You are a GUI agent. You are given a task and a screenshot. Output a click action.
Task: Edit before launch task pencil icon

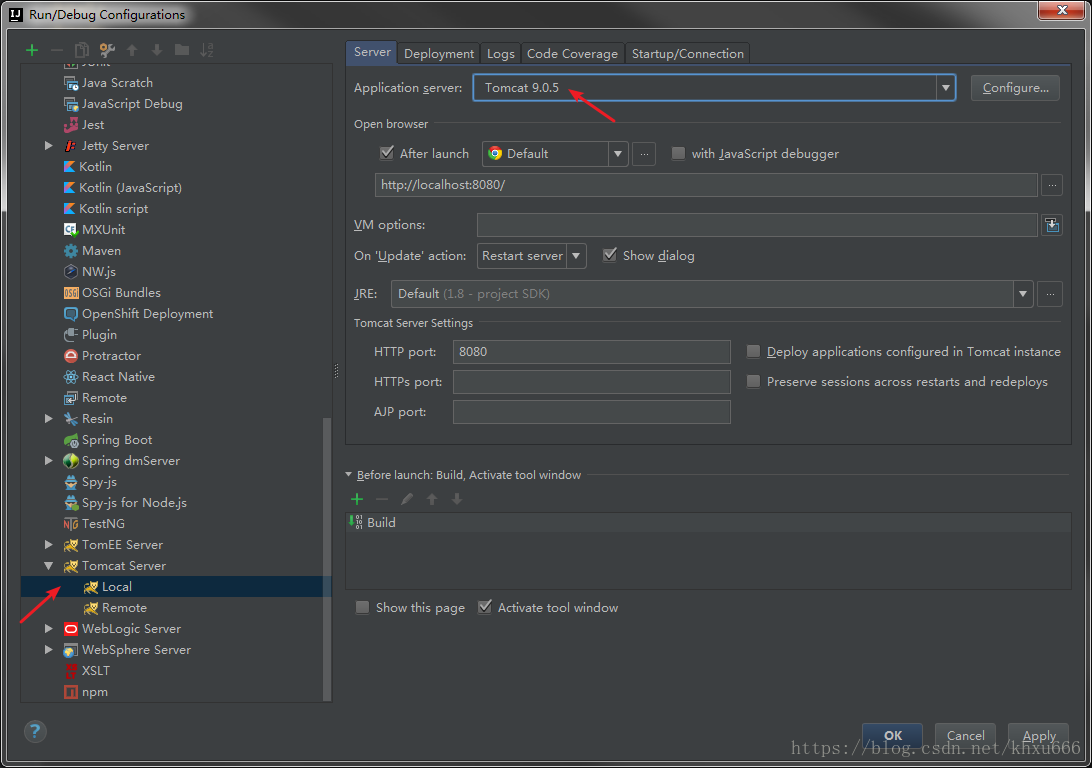click(407, 499)
